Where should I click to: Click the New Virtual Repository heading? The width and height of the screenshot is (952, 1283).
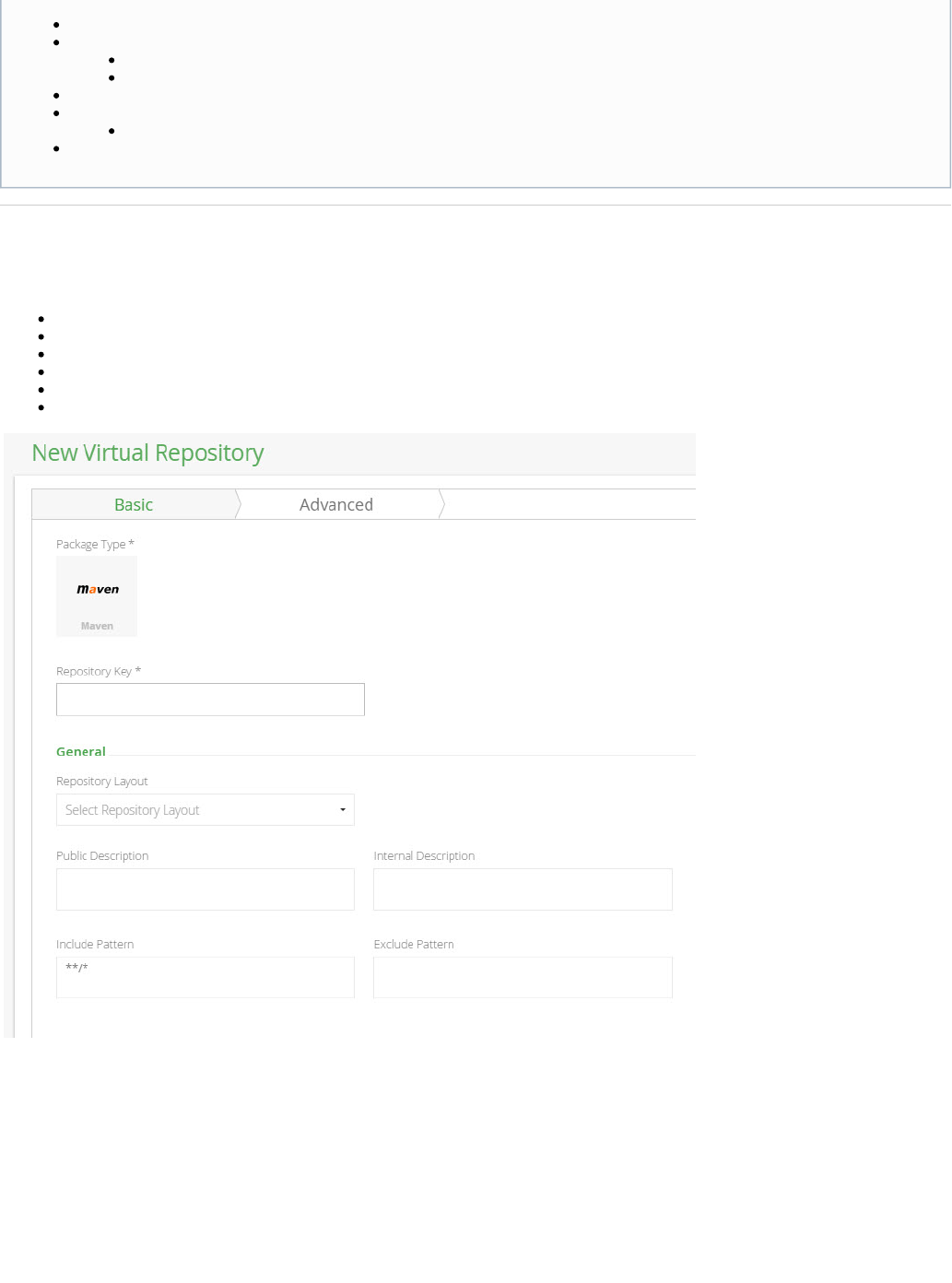[x=147, y=453]
